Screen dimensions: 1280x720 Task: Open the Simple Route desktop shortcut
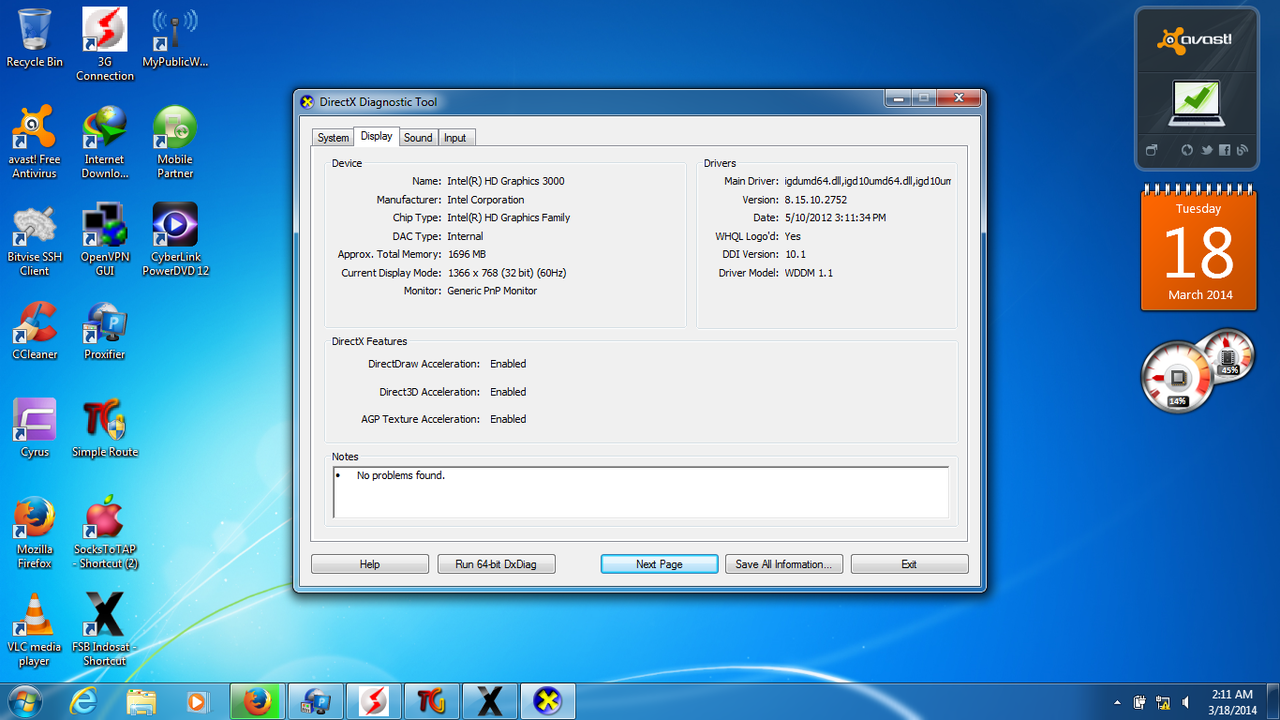(105, 428)
